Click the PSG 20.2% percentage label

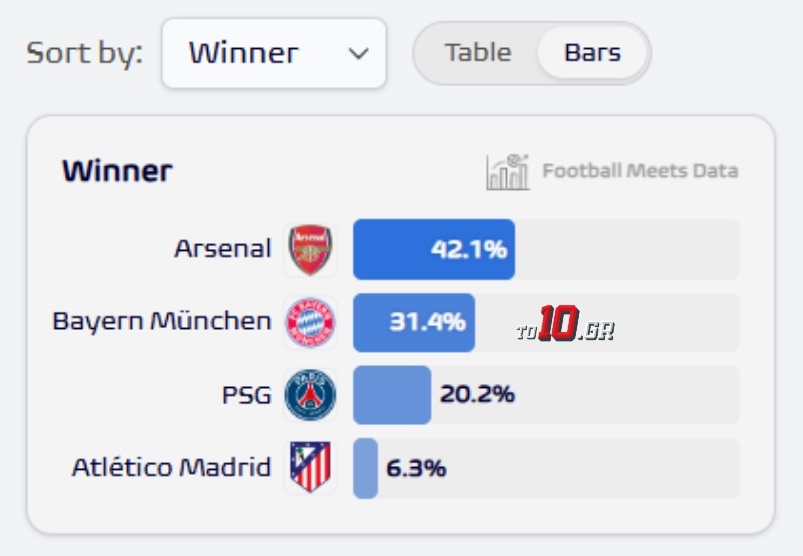pos(477,394)
